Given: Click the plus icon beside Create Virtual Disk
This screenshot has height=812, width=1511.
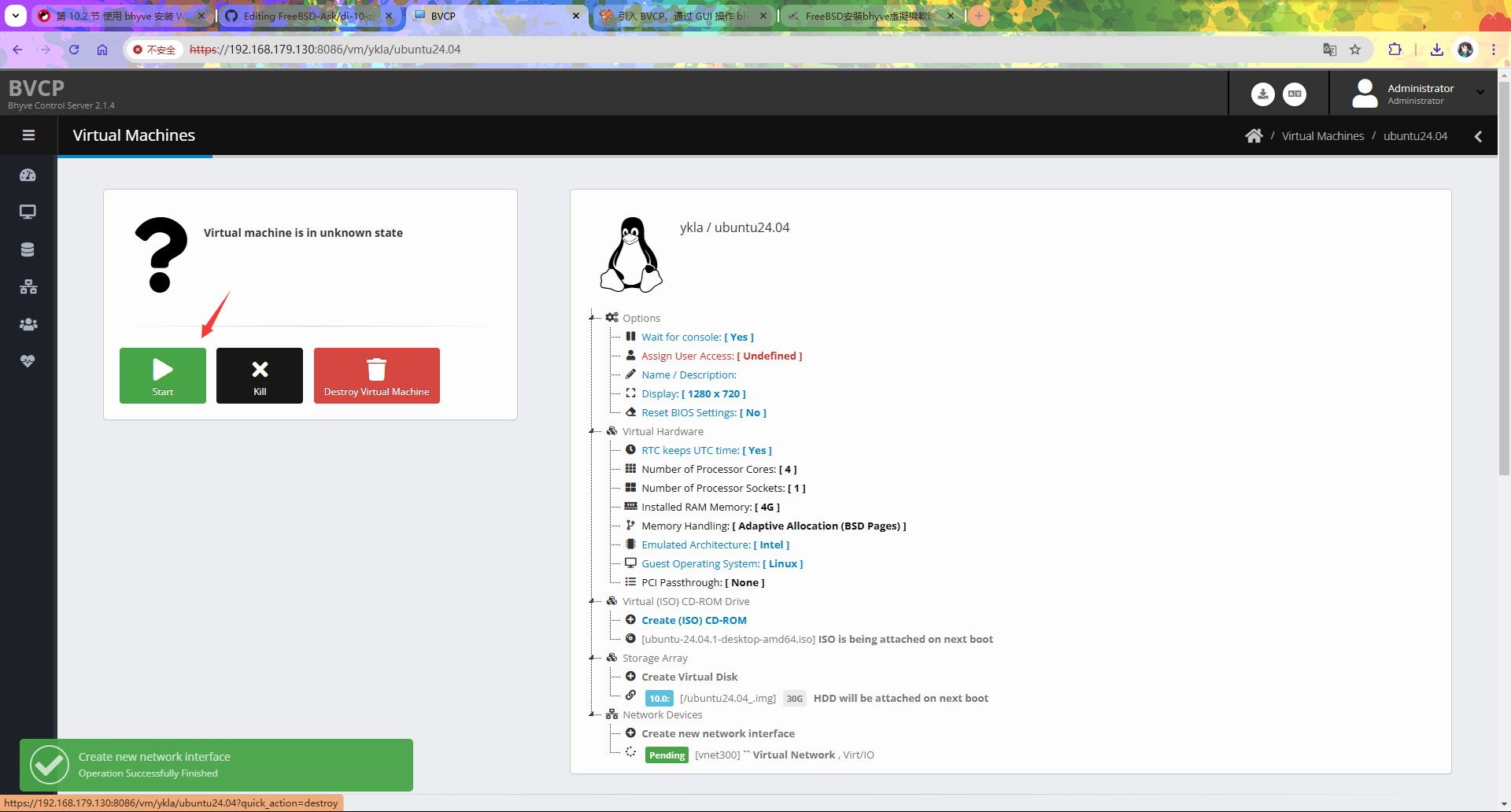Looking at the screenshot, I should tap(630, 676).
